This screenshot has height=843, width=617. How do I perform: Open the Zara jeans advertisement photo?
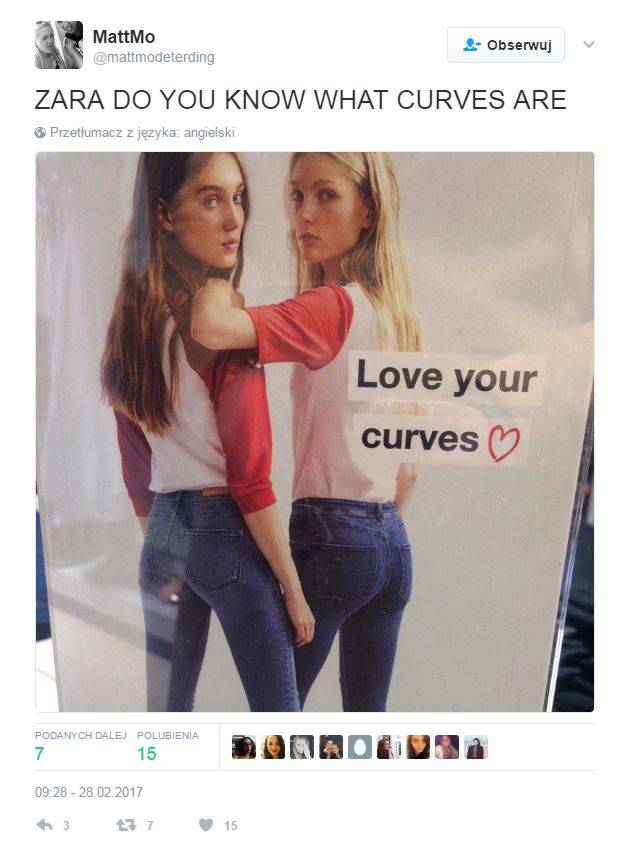315,432
